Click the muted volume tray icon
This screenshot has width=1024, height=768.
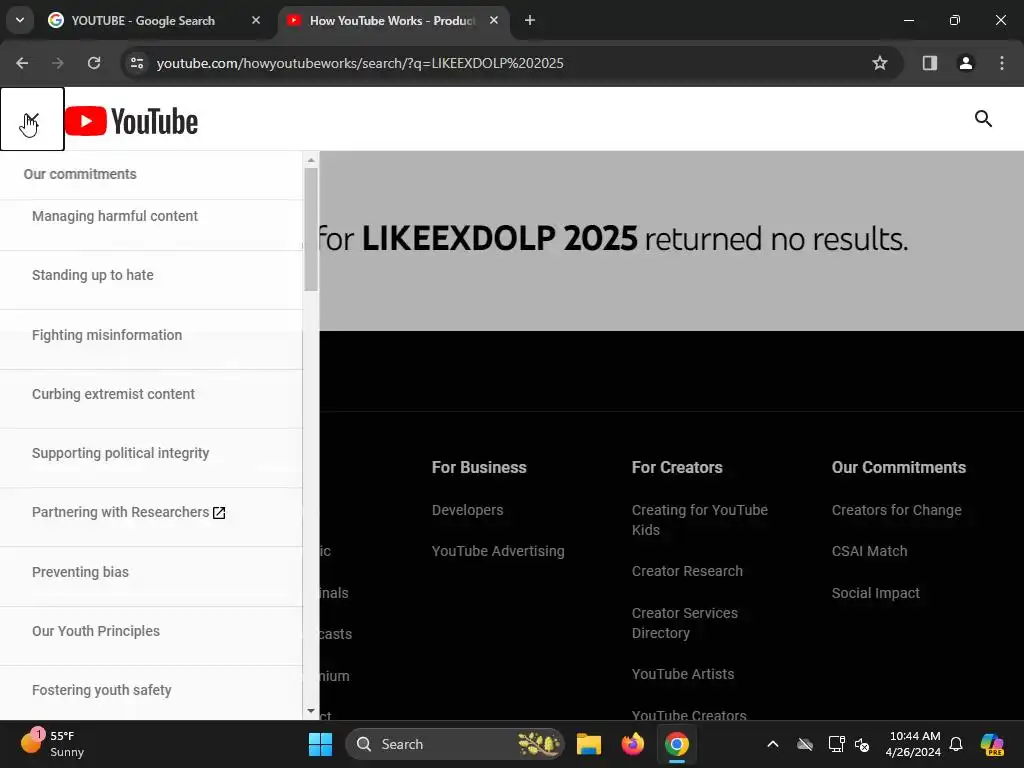862,744
